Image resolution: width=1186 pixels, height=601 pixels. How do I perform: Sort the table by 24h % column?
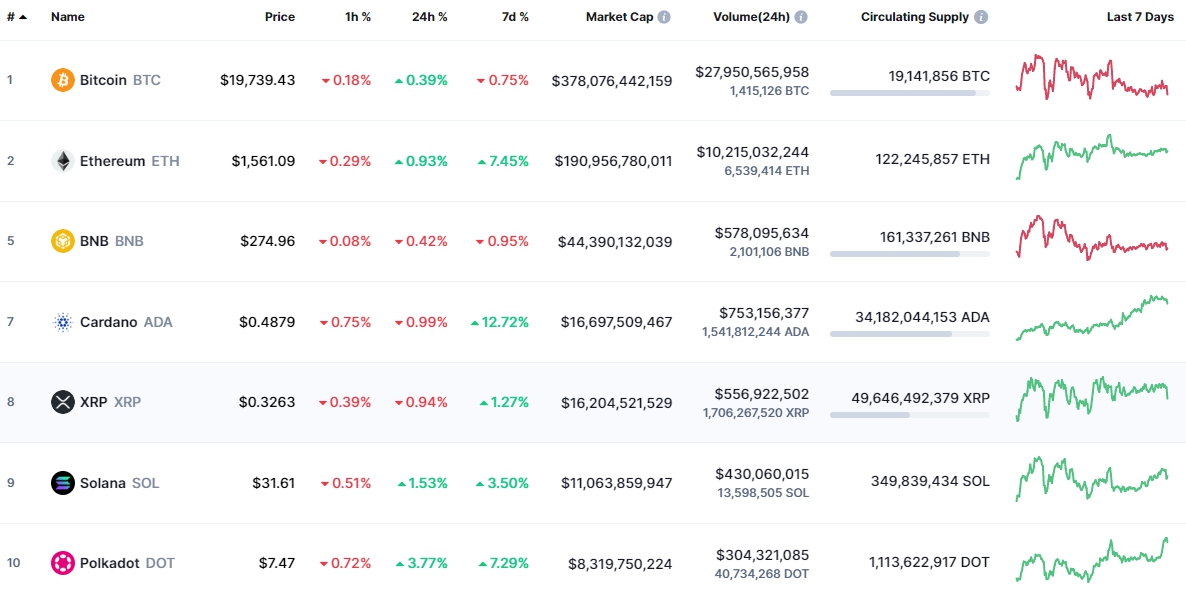coord(430,17)
